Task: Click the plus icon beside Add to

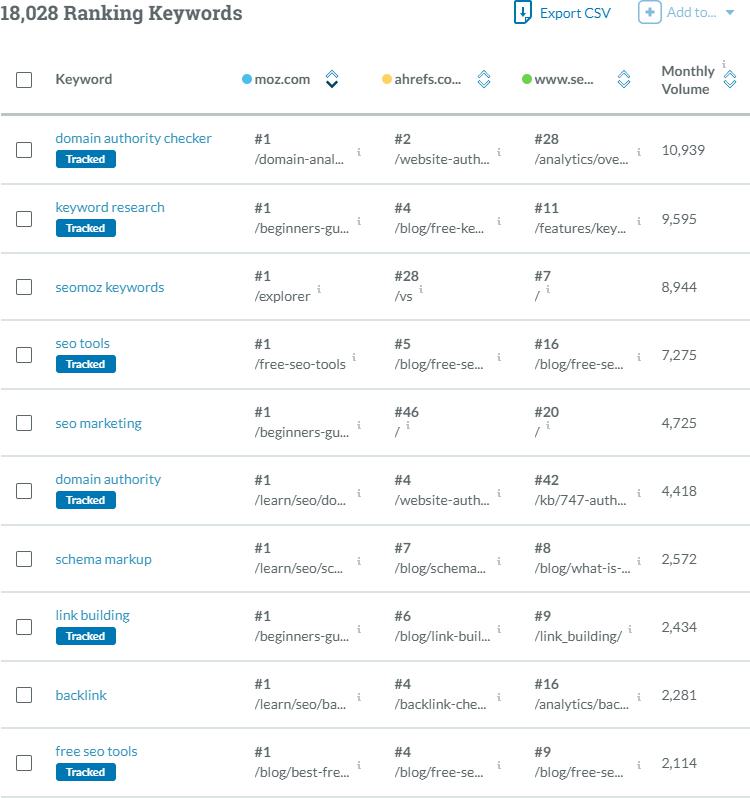Action: click(649, 13)
